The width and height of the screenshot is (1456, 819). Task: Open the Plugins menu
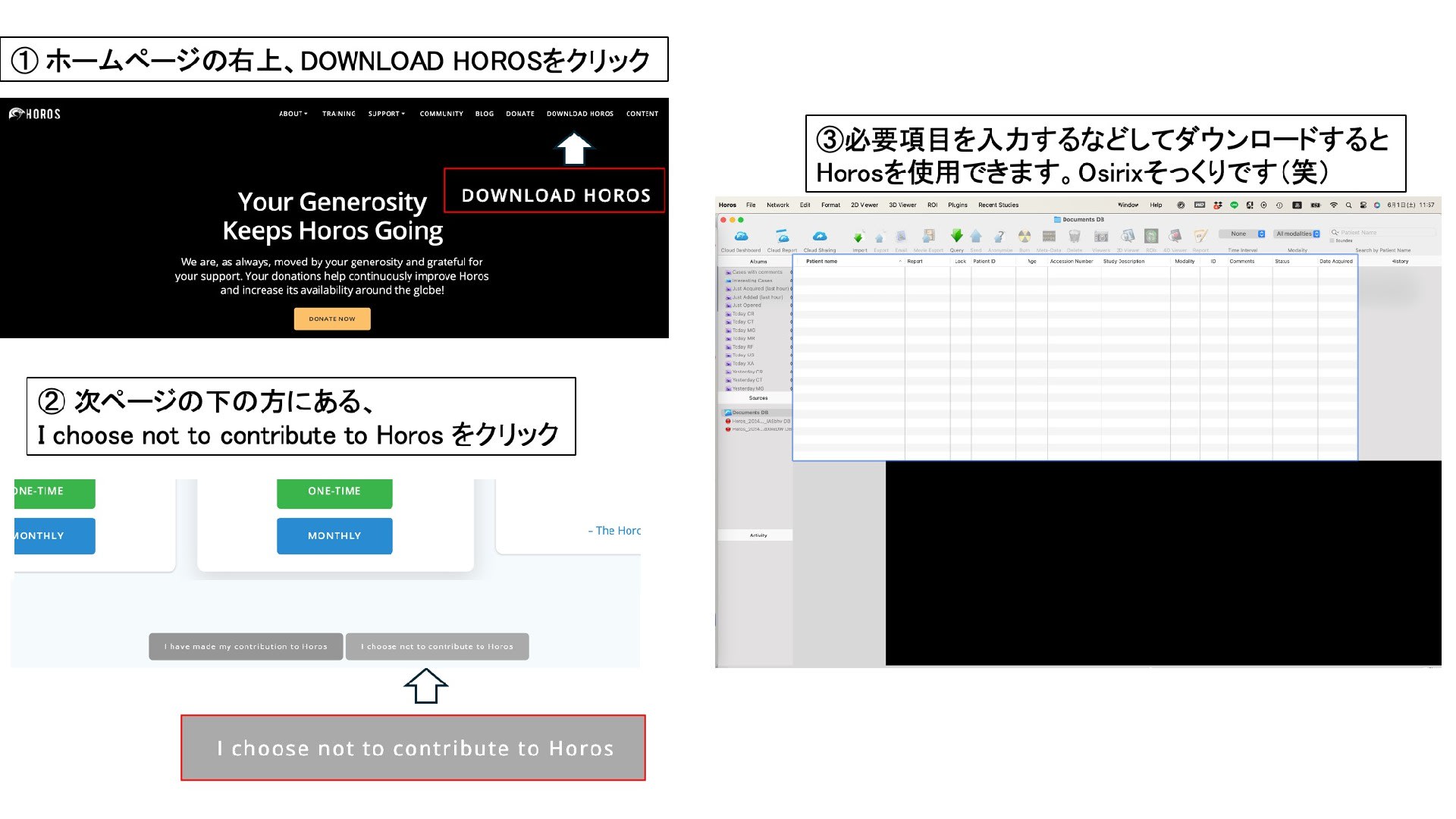coord(958,205)
